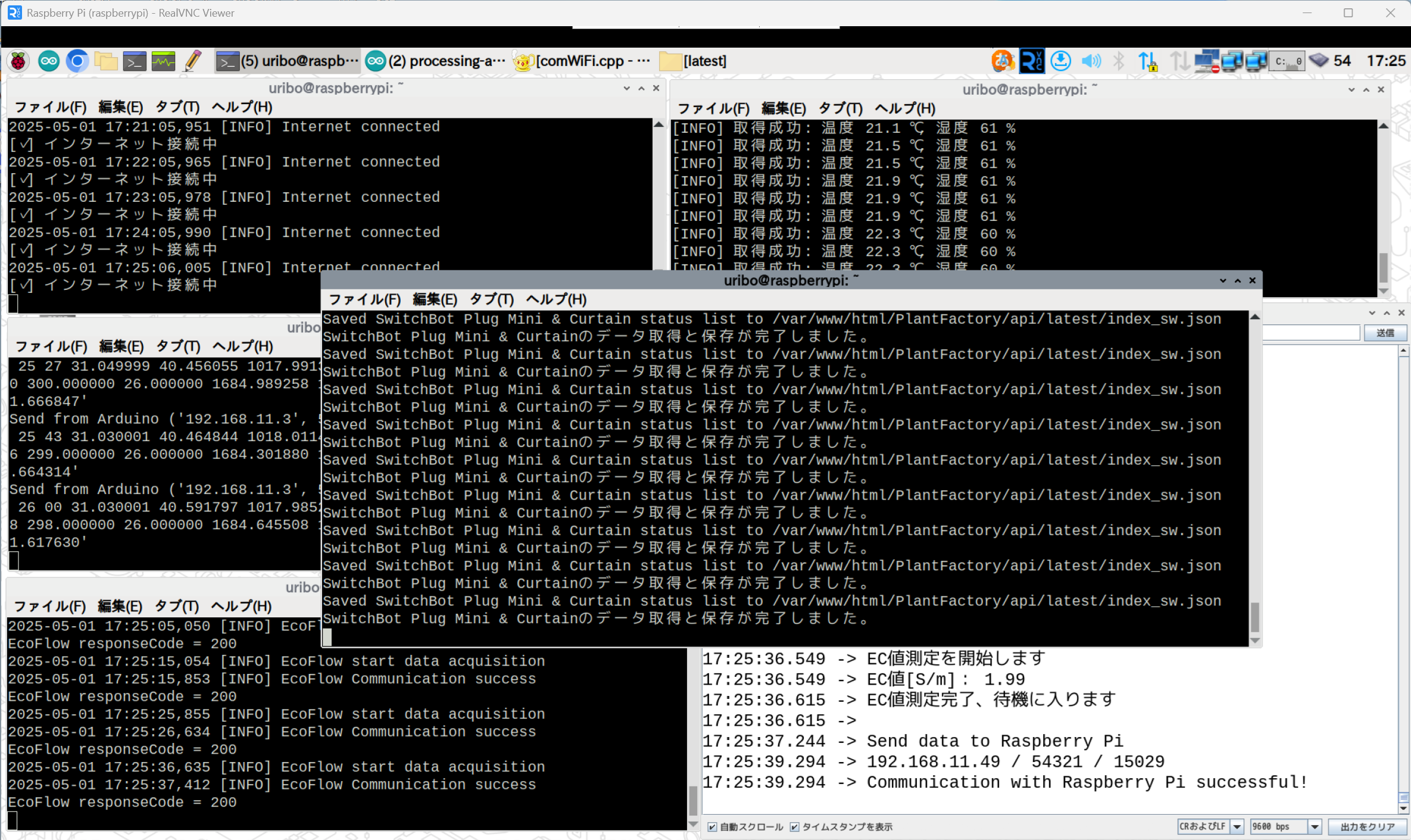This screenshot has width=1411, height=840.
Task: Click the CPU usage graph monitor
Action: (x=1287, y=61)
